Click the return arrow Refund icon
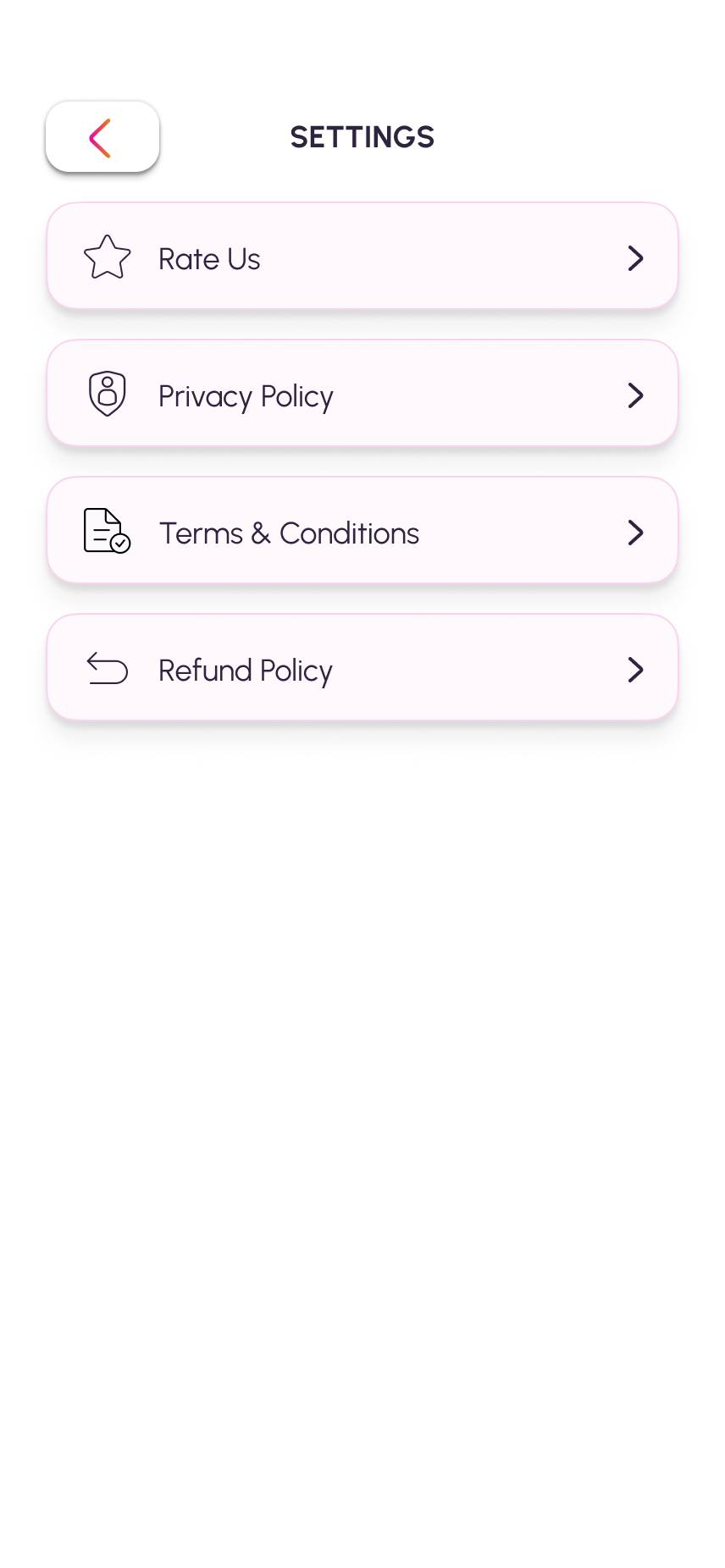This screenshot has height=1568, width=725. tap(108, 669)
